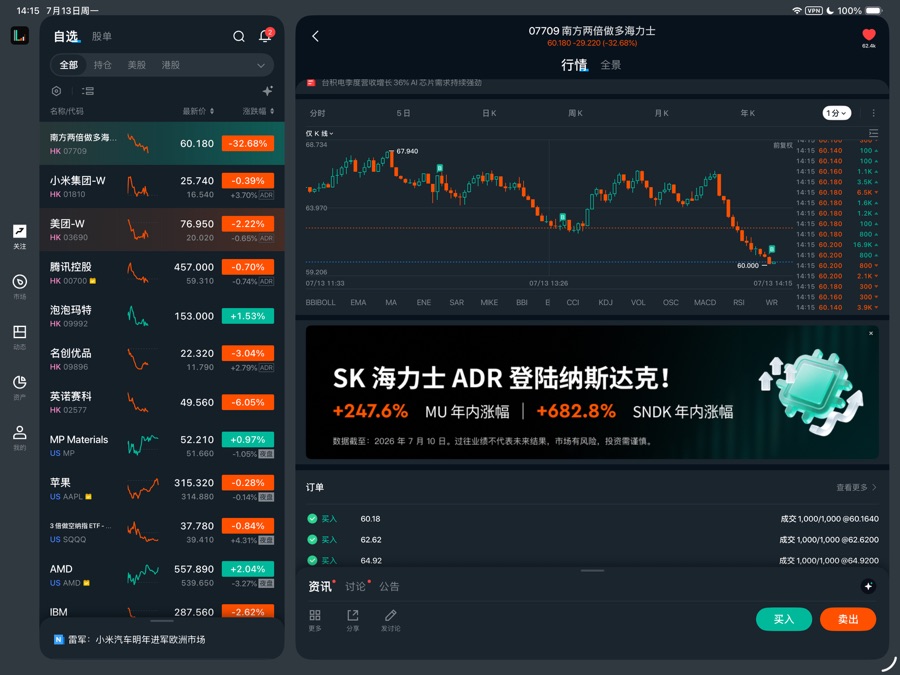Screen dimensions: 900x675
Task: Open the SK 海力士 ADR banner
Action: [592, 393]
